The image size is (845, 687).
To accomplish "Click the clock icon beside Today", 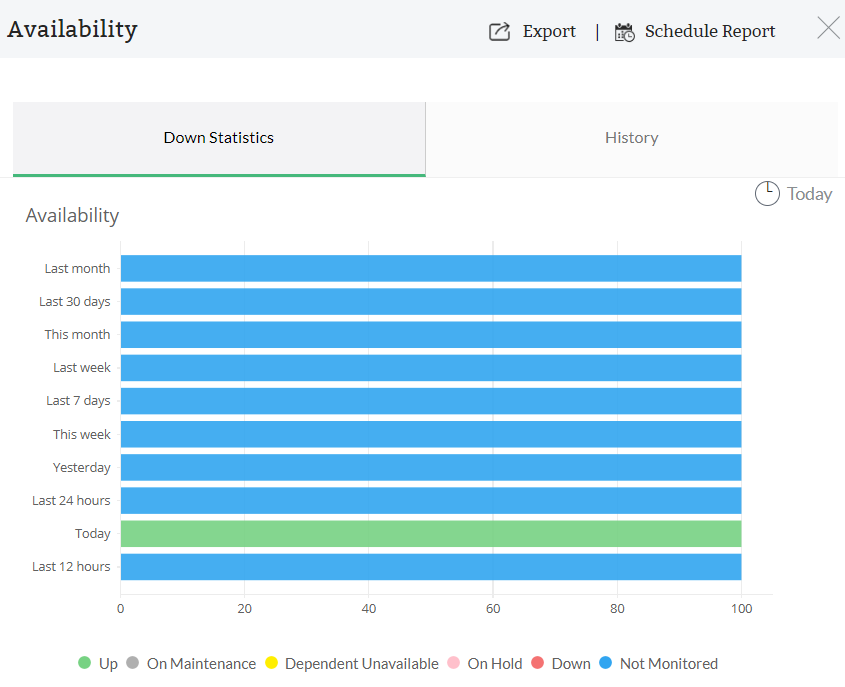I will tap(767, 193).
